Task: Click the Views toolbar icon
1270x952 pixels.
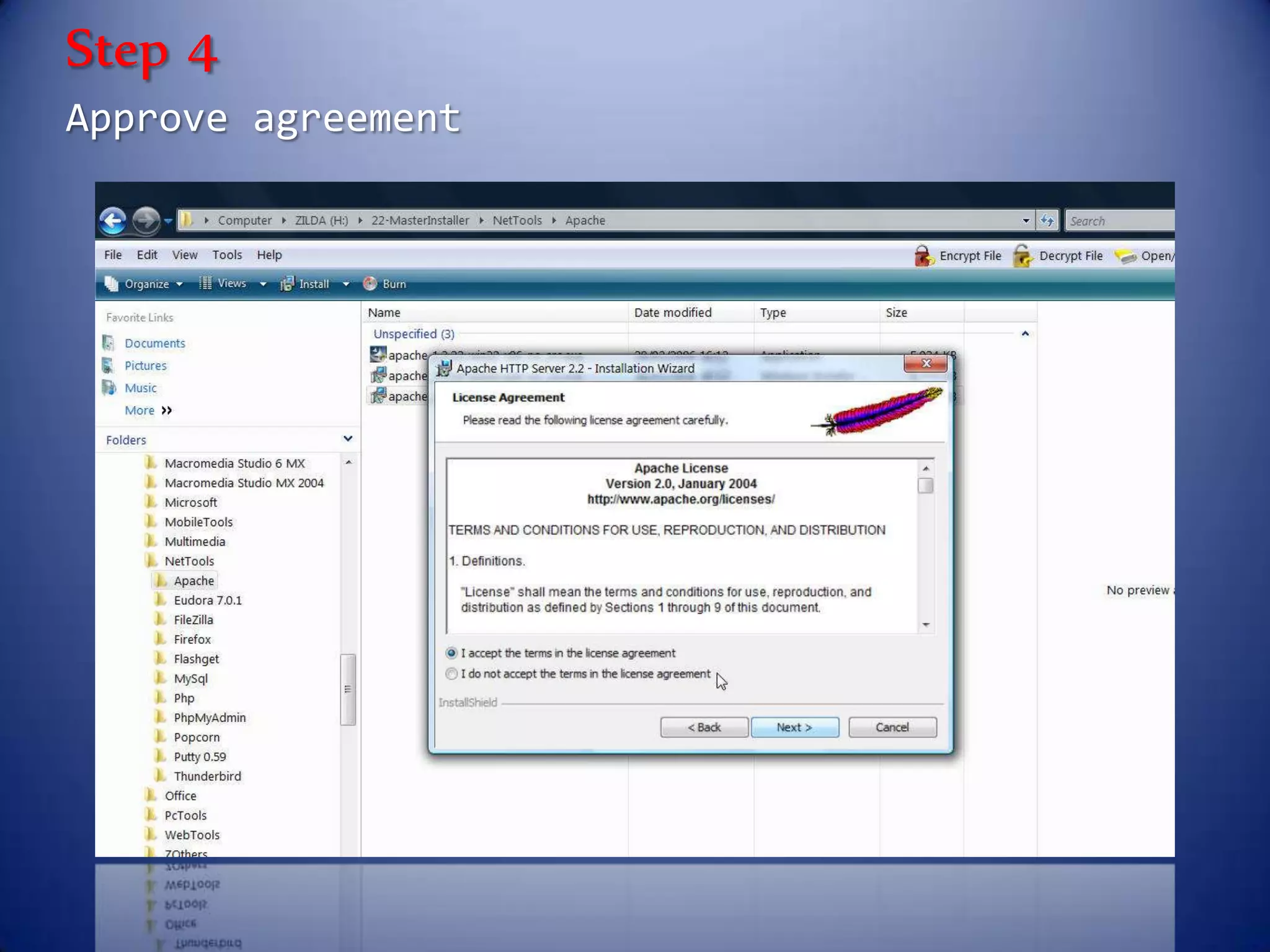Action: tap(205, 283)
